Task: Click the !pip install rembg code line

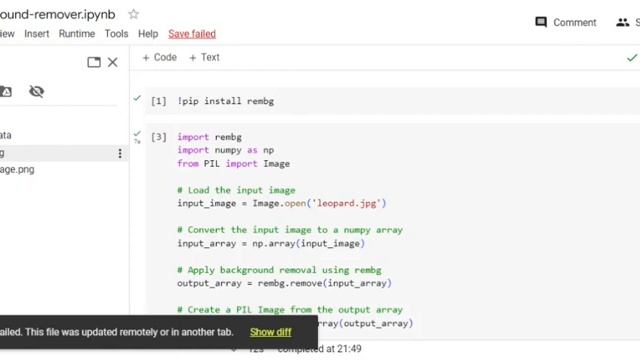Action: [x=225, y=101]
